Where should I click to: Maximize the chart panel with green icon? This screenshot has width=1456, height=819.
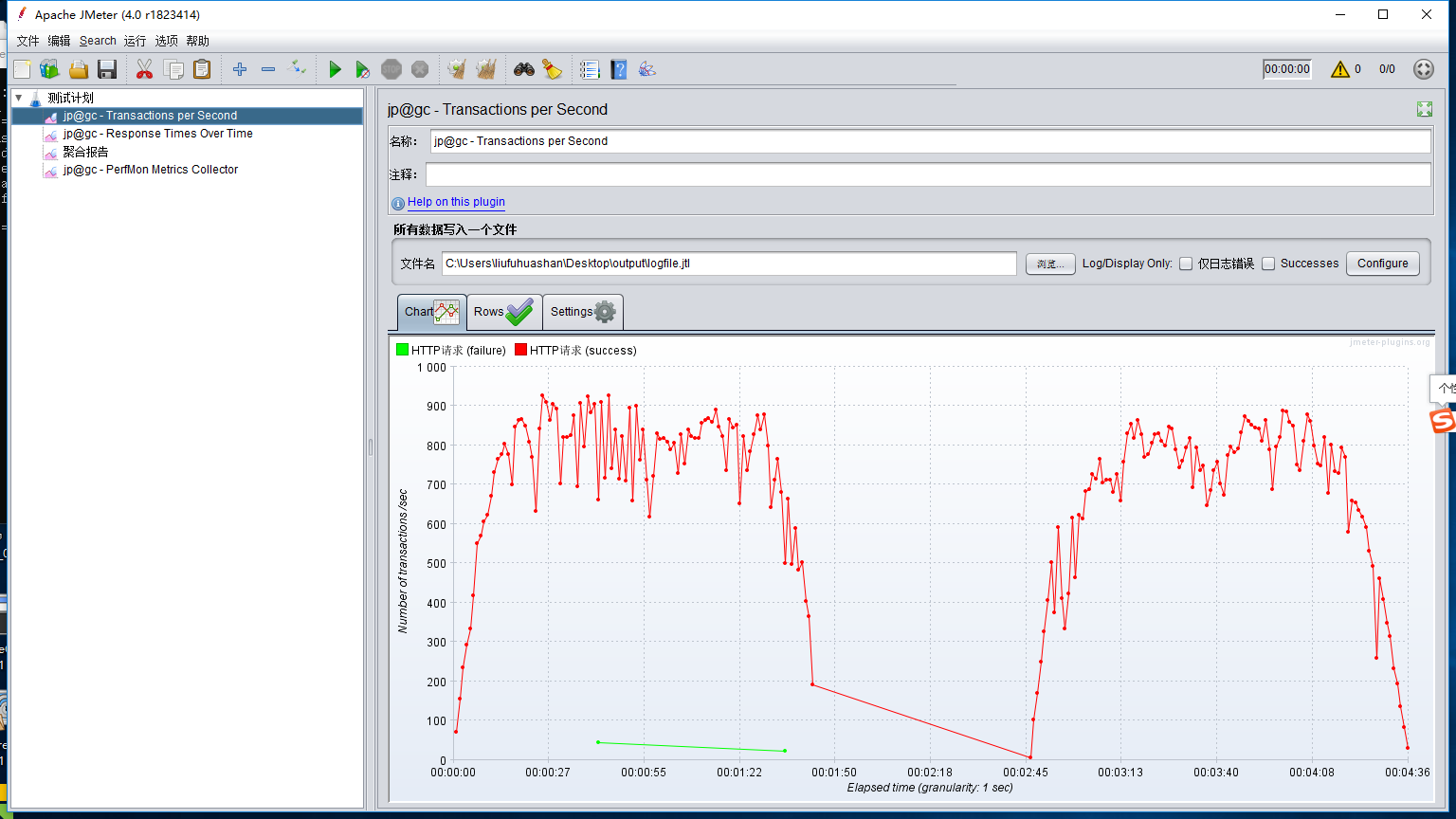click(1425, 109)
